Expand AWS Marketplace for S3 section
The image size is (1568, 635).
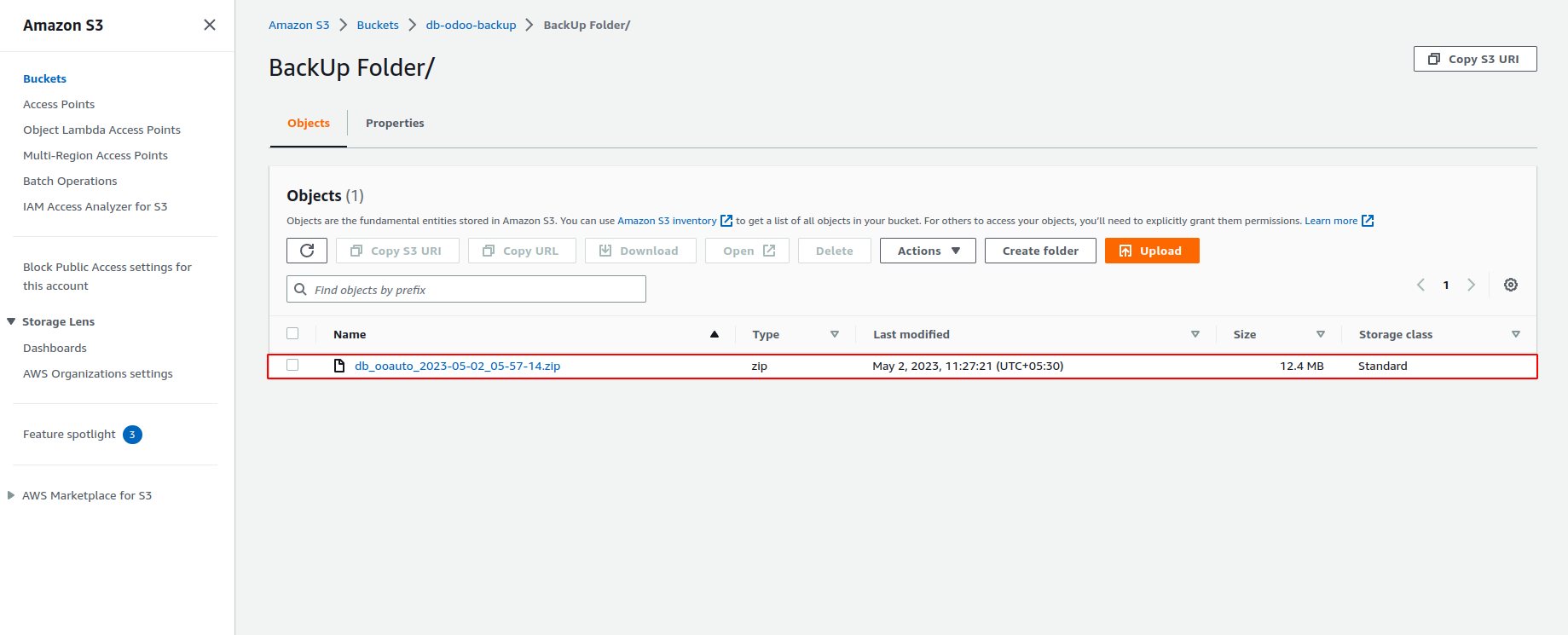pyautogui.click(x=11, y=495)
